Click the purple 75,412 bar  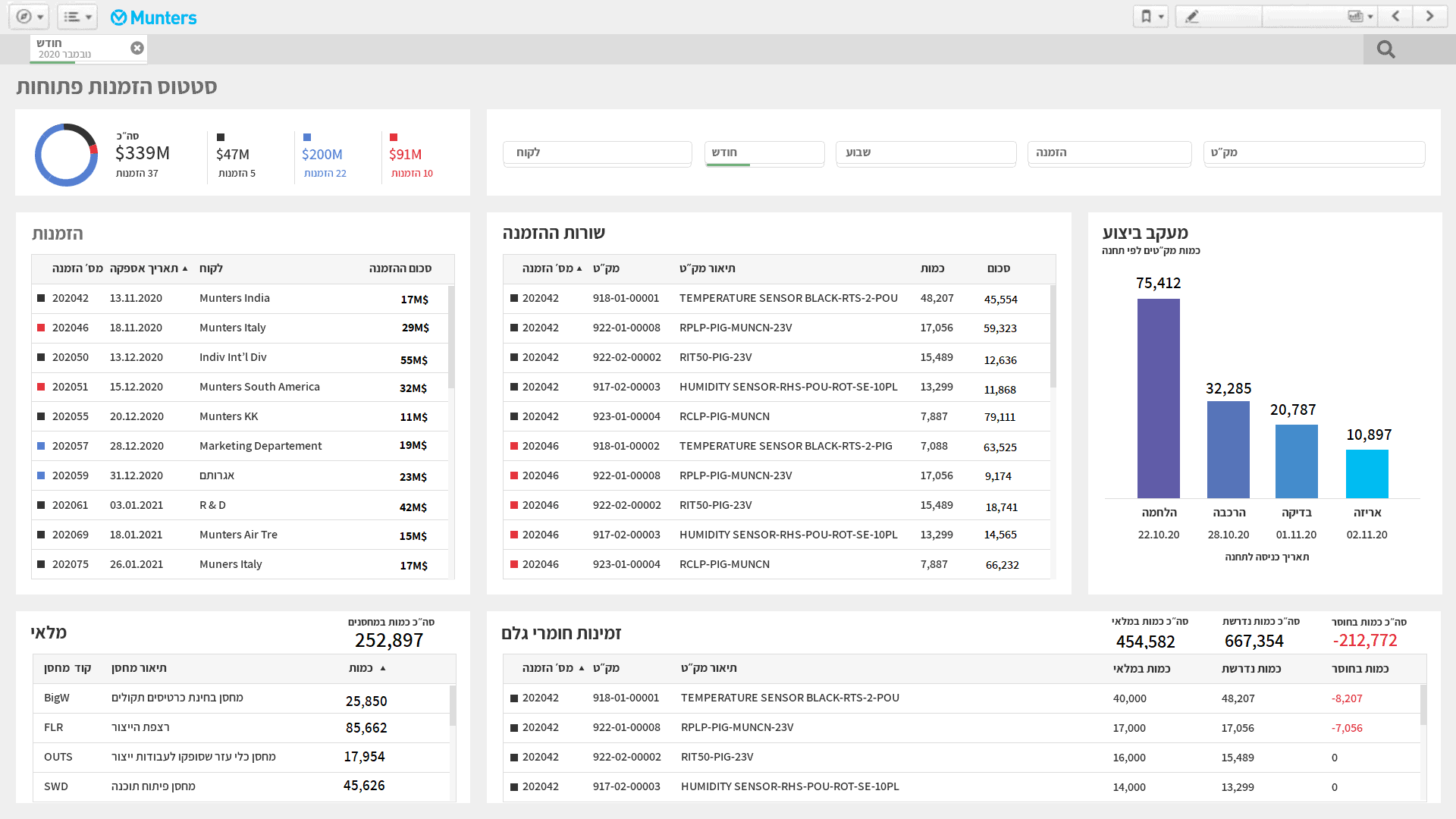pyautogui.click(x=1158, y=398)
